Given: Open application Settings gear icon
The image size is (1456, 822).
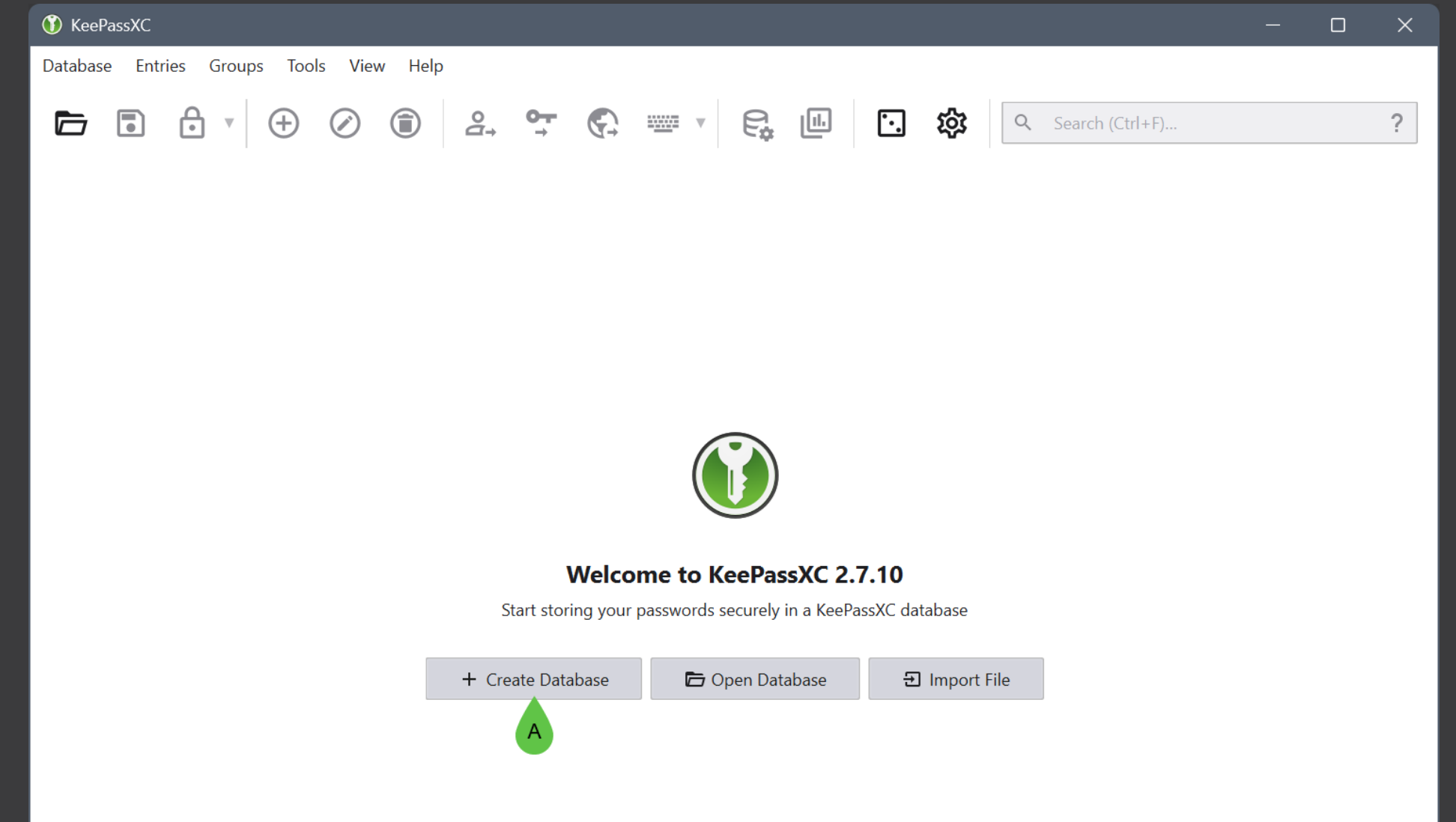Looking at the screenshot, I should click(x=952, y=123).
